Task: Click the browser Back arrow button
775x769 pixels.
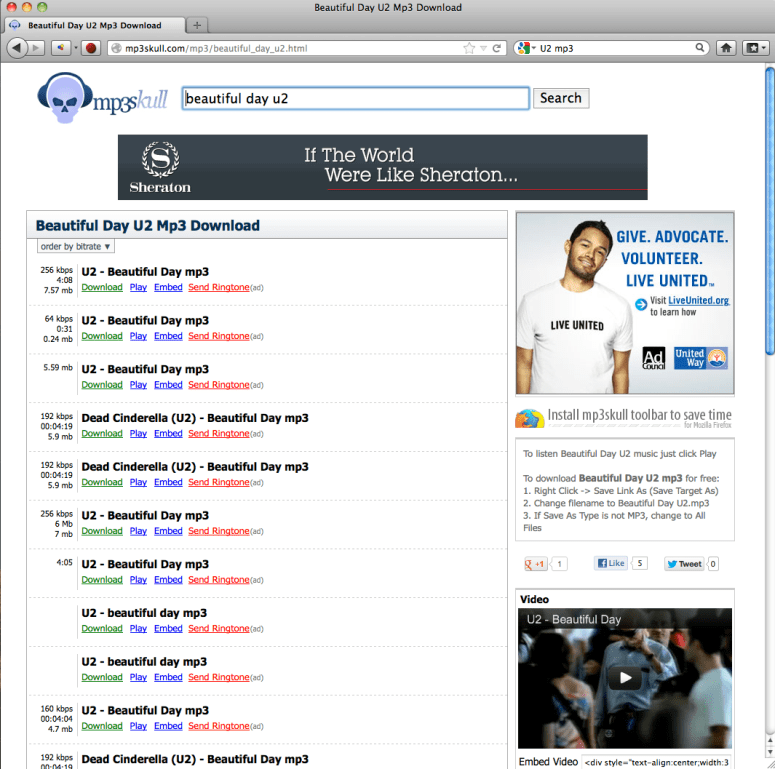Action: click(16, 47)
